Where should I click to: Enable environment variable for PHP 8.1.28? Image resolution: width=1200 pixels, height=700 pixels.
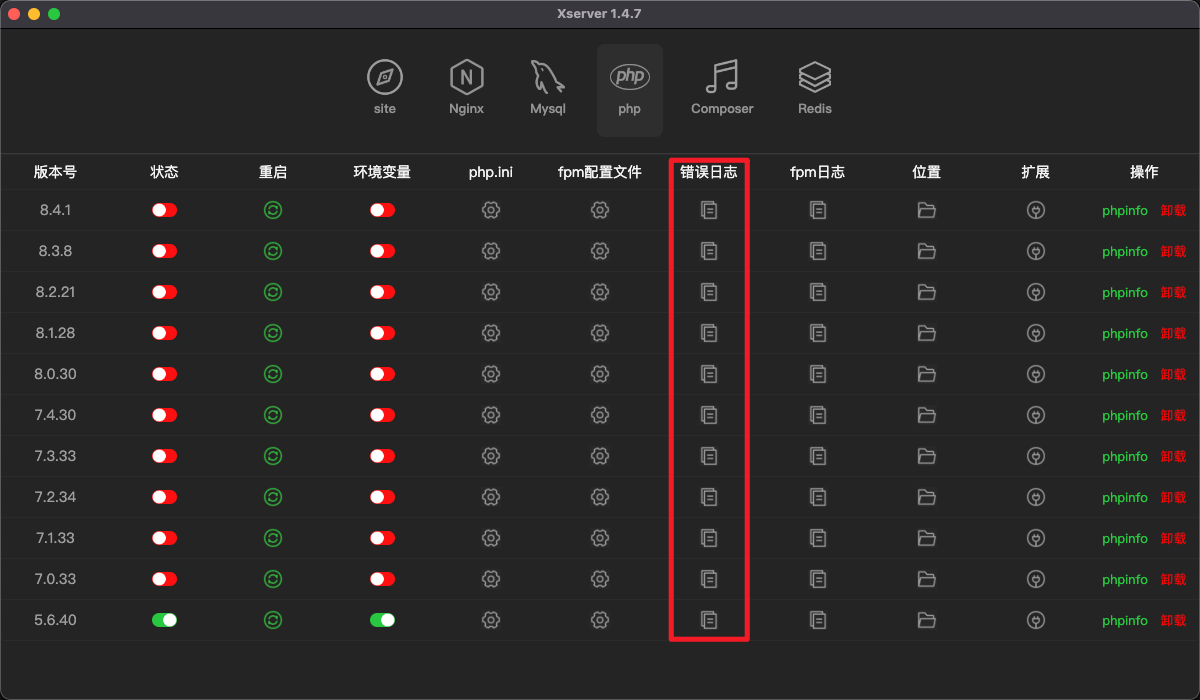click(x=382, y=333)
